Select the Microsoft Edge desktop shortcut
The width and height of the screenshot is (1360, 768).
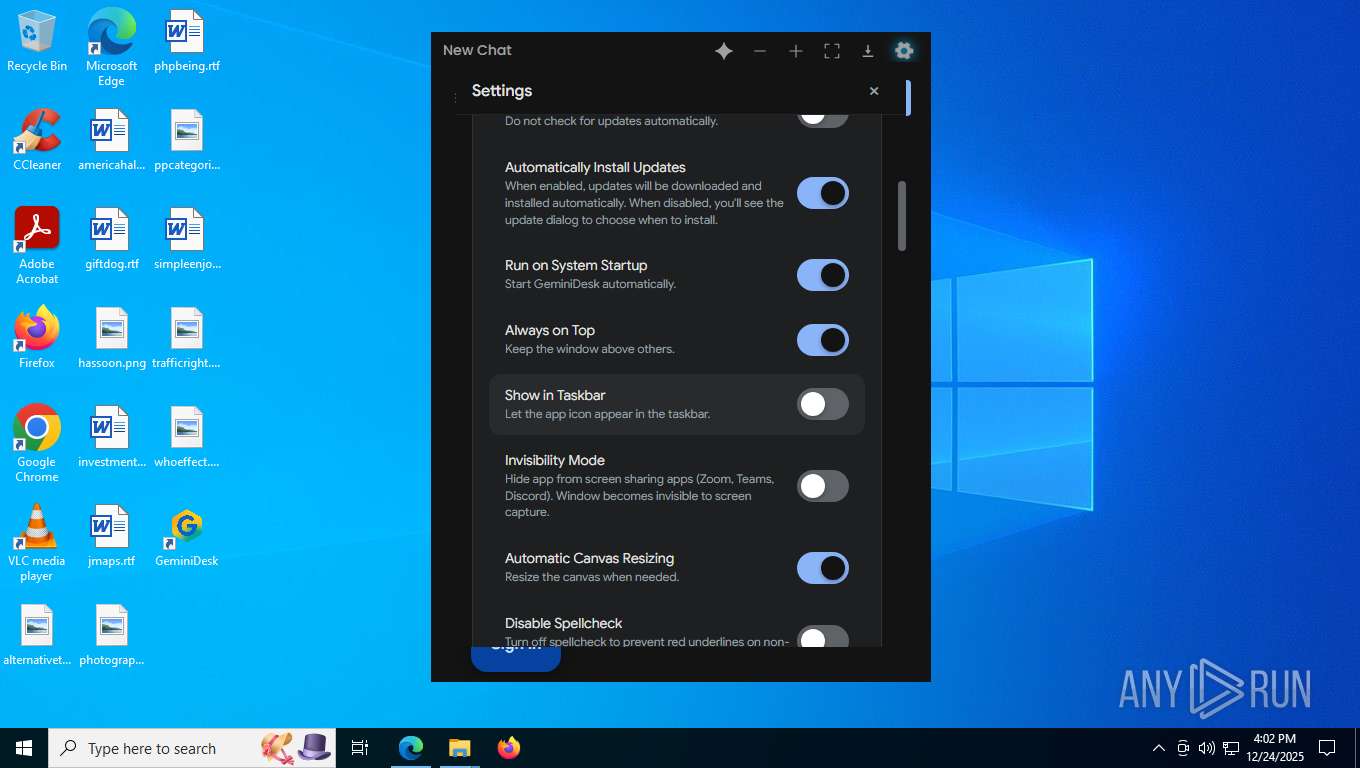(111, 48)
